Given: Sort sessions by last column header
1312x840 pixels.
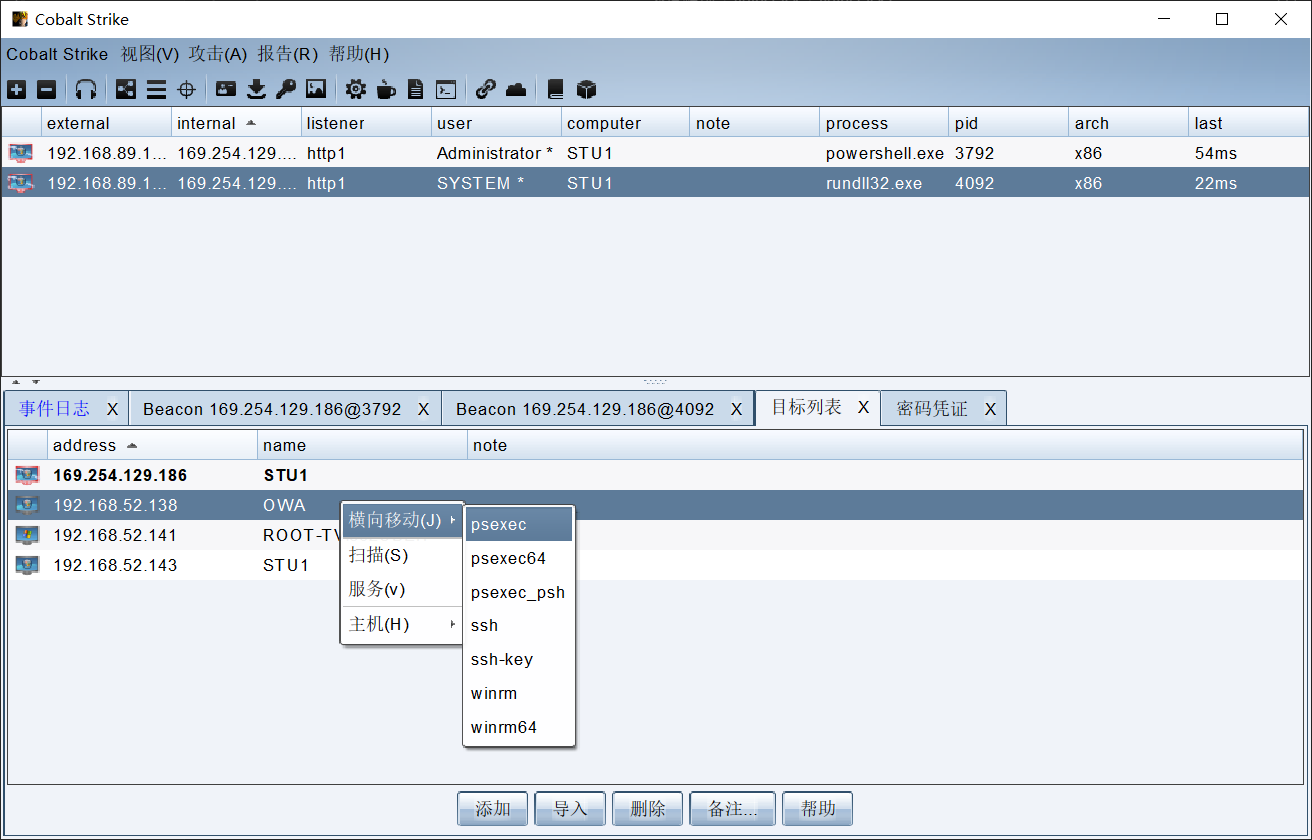Looking at the screenshot, I should [1250, 123].
